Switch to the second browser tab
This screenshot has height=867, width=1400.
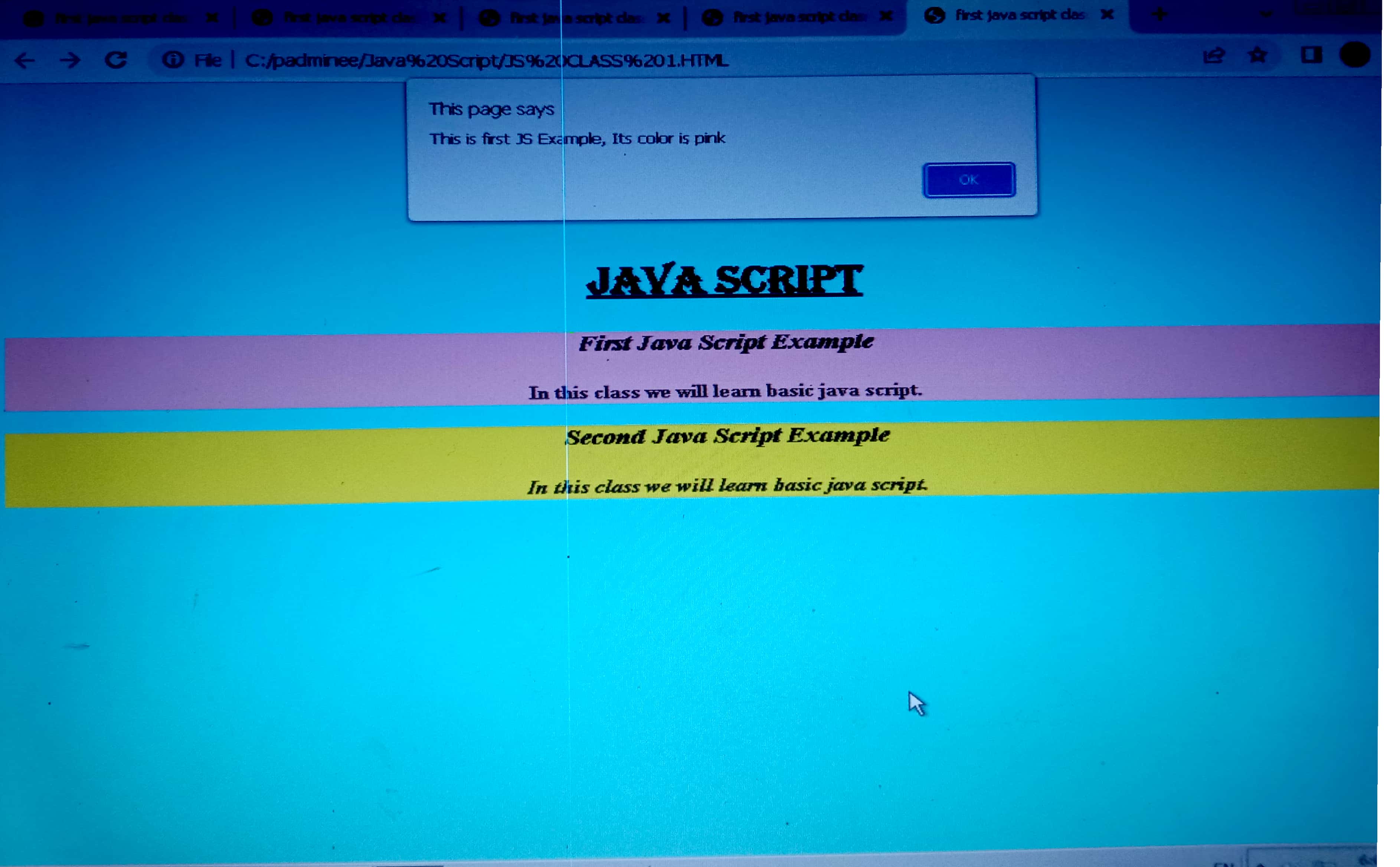click(x=350, y=18)
